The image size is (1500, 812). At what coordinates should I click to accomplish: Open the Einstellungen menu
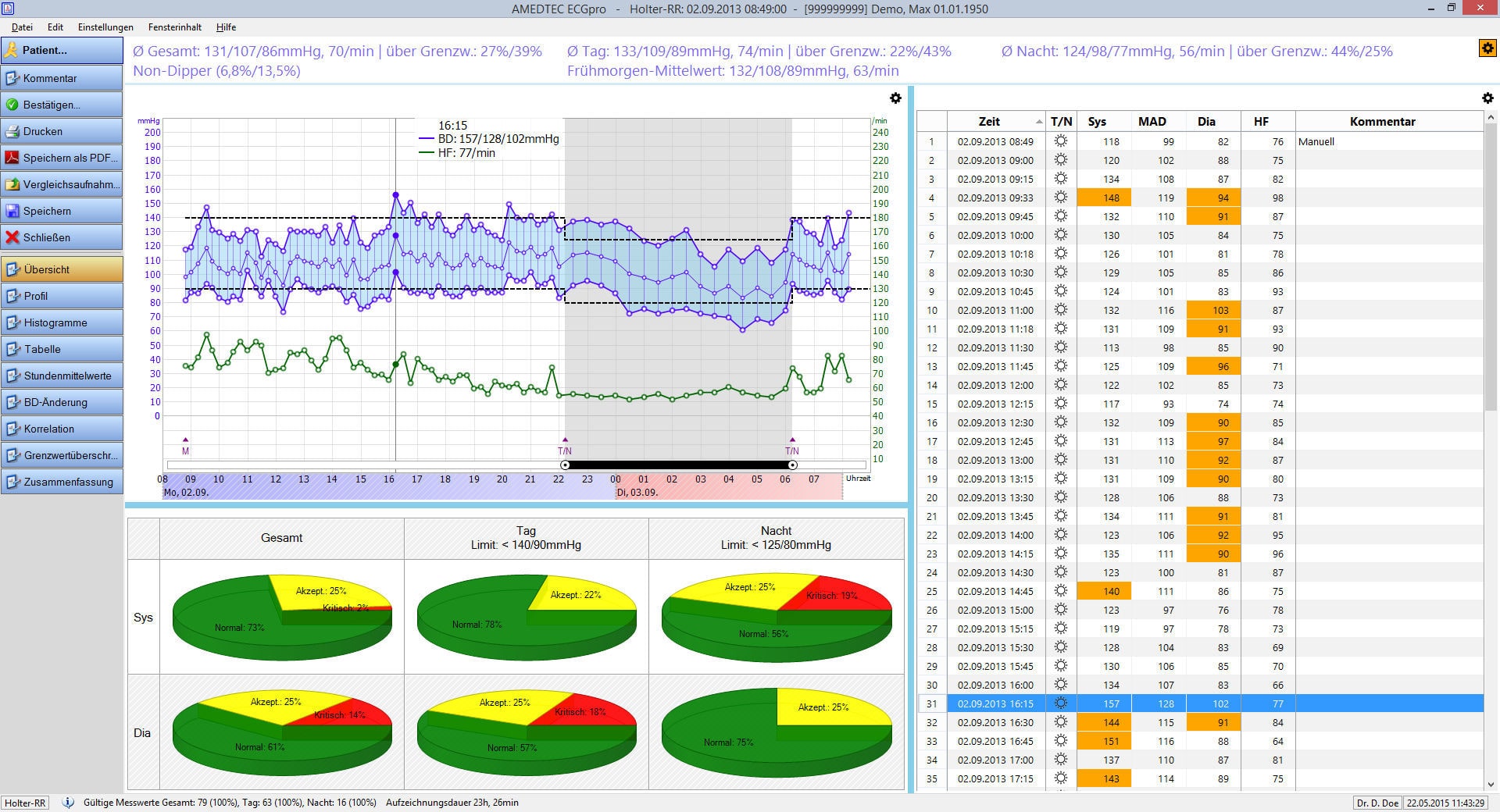pyautogui.click(x=104, y=27)
